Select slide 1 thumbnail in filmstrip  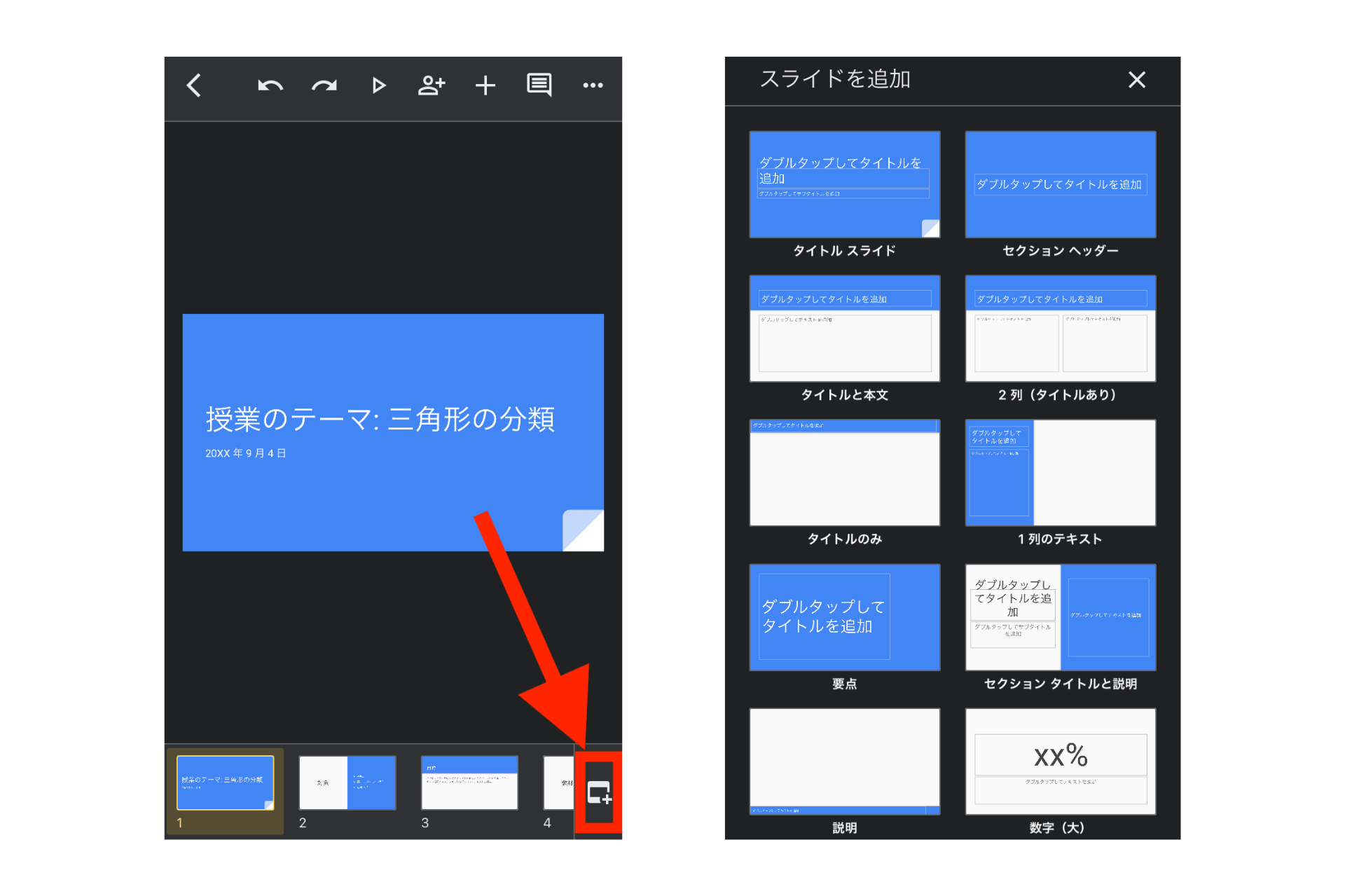pos(225,783)
